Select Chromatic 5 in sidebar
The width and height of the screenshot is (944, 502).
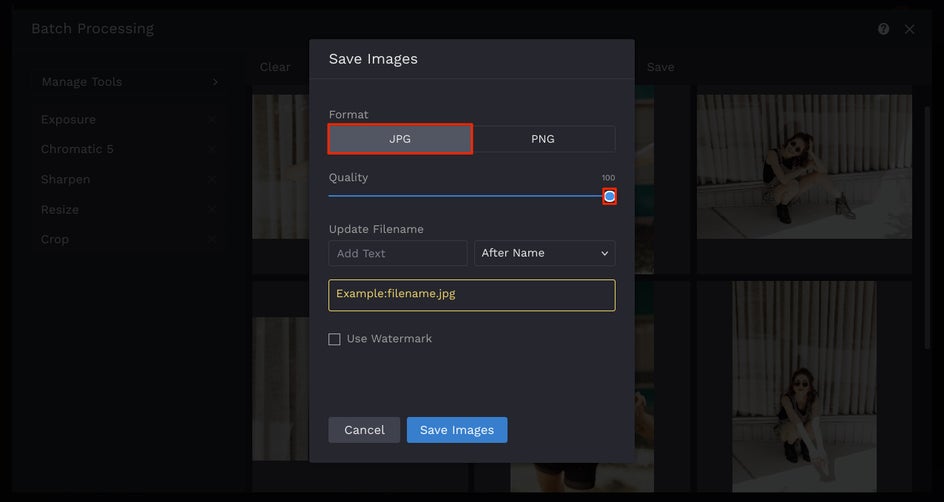coord(77,149)
